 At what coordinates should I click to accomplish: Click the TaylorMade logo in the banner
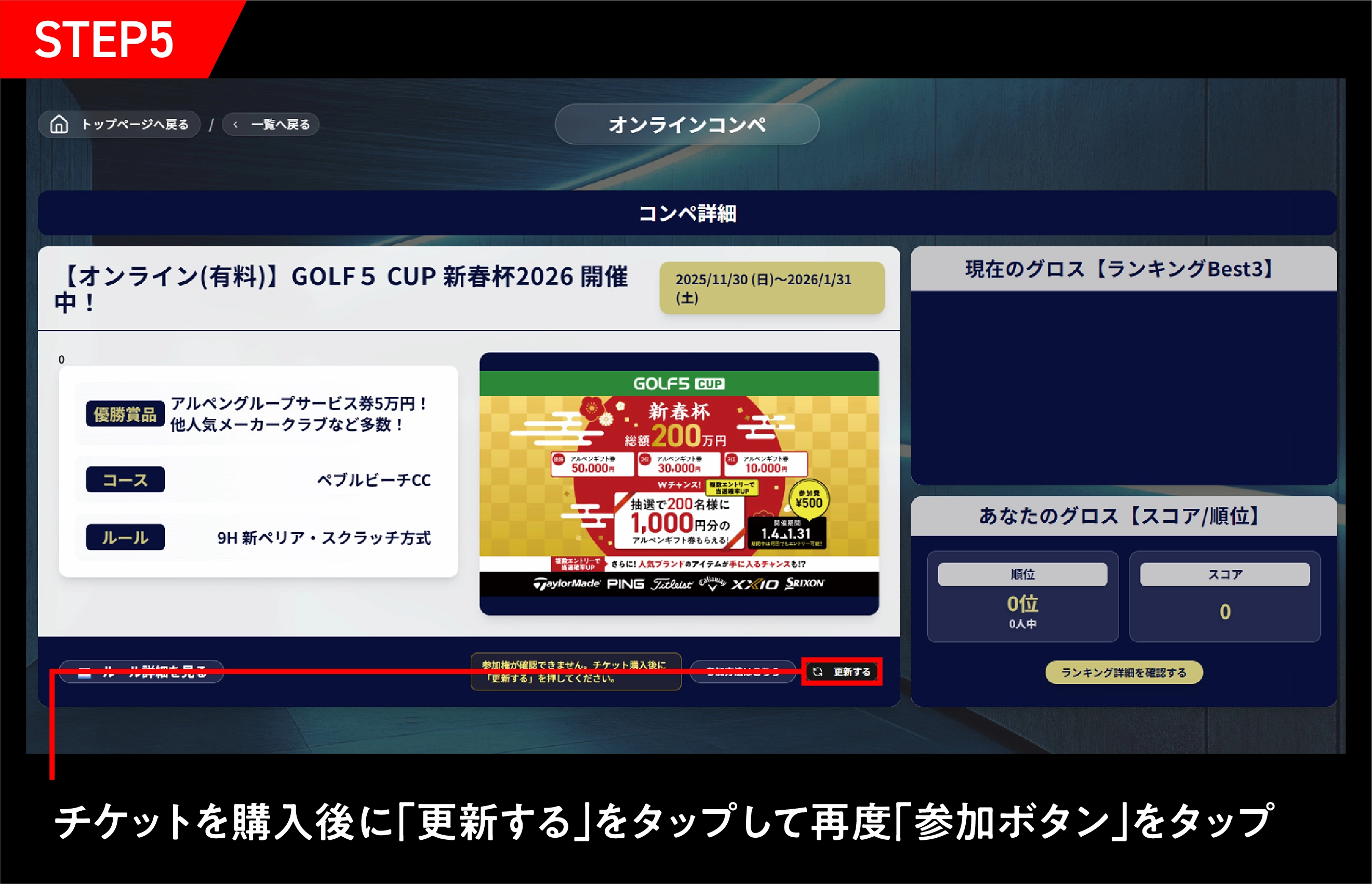coord(566,584)
